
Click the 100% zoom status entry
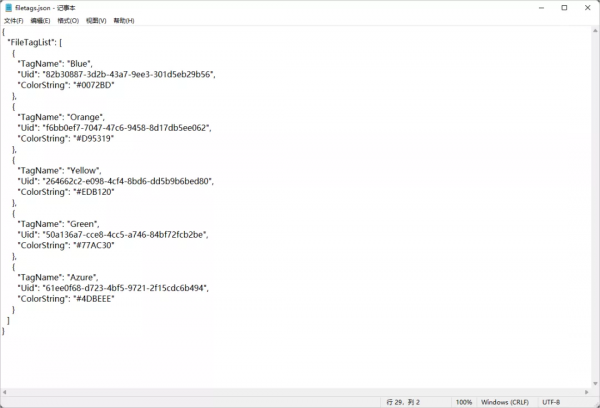click(x=464, y=402)
